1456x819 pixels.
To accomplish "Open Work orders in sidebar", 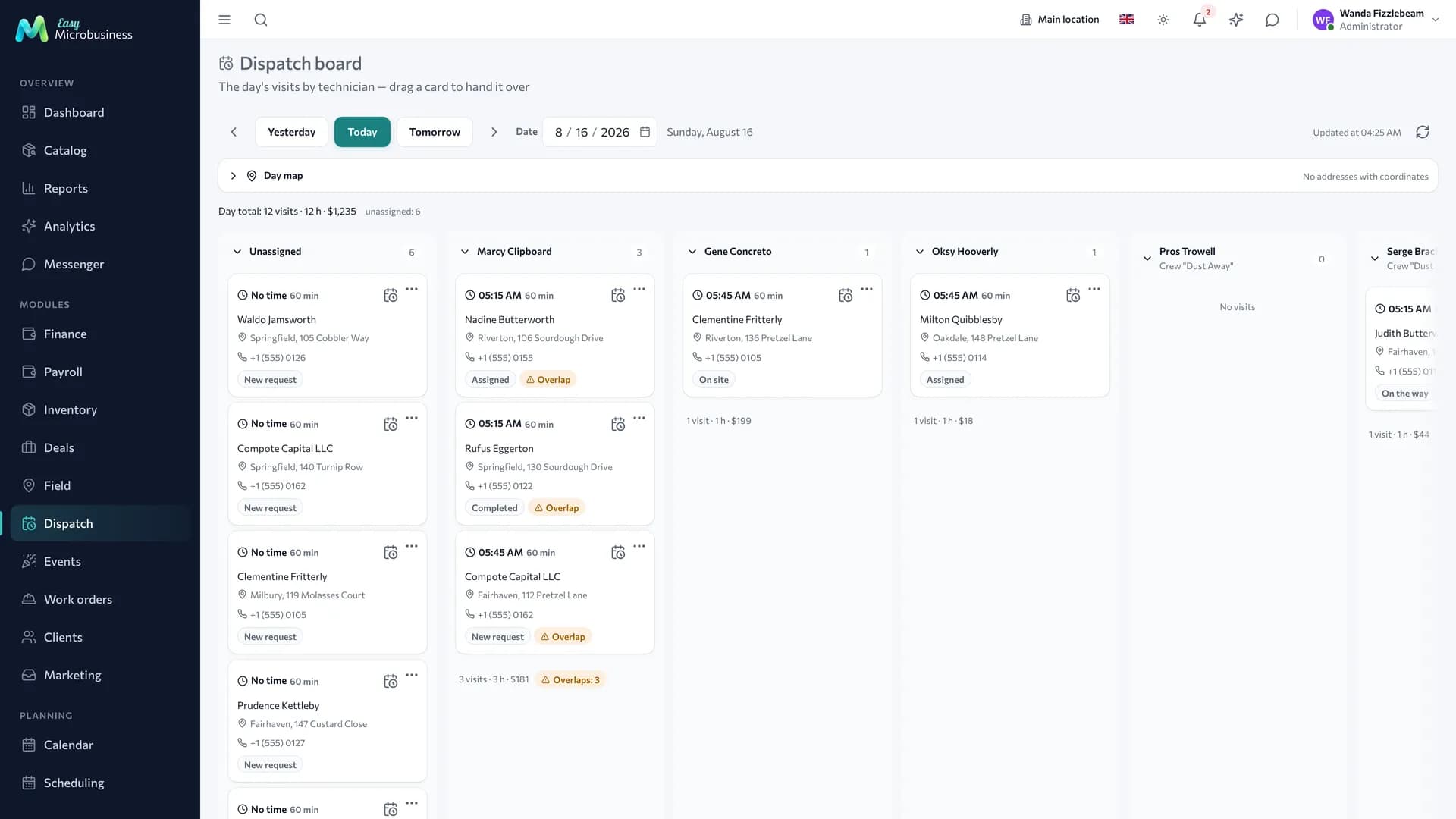I will [100, 599].
